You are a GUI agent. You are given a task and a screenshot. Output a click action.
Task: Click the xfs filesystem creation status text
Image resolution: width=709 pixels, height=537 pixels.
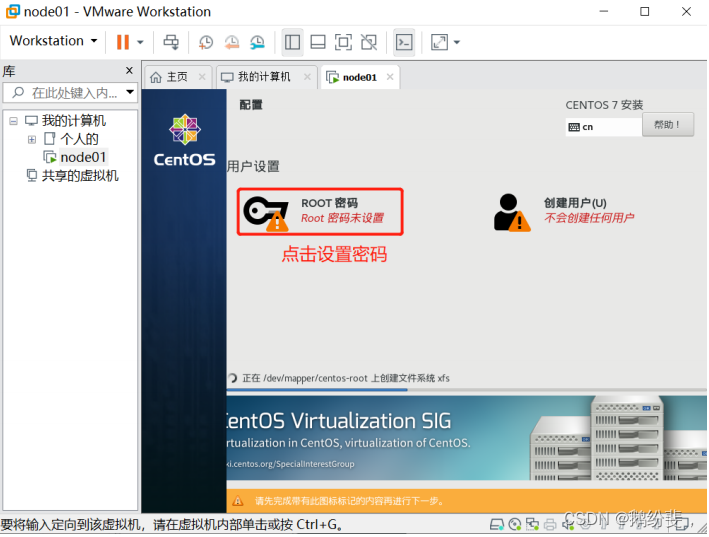tap(346, 378)
